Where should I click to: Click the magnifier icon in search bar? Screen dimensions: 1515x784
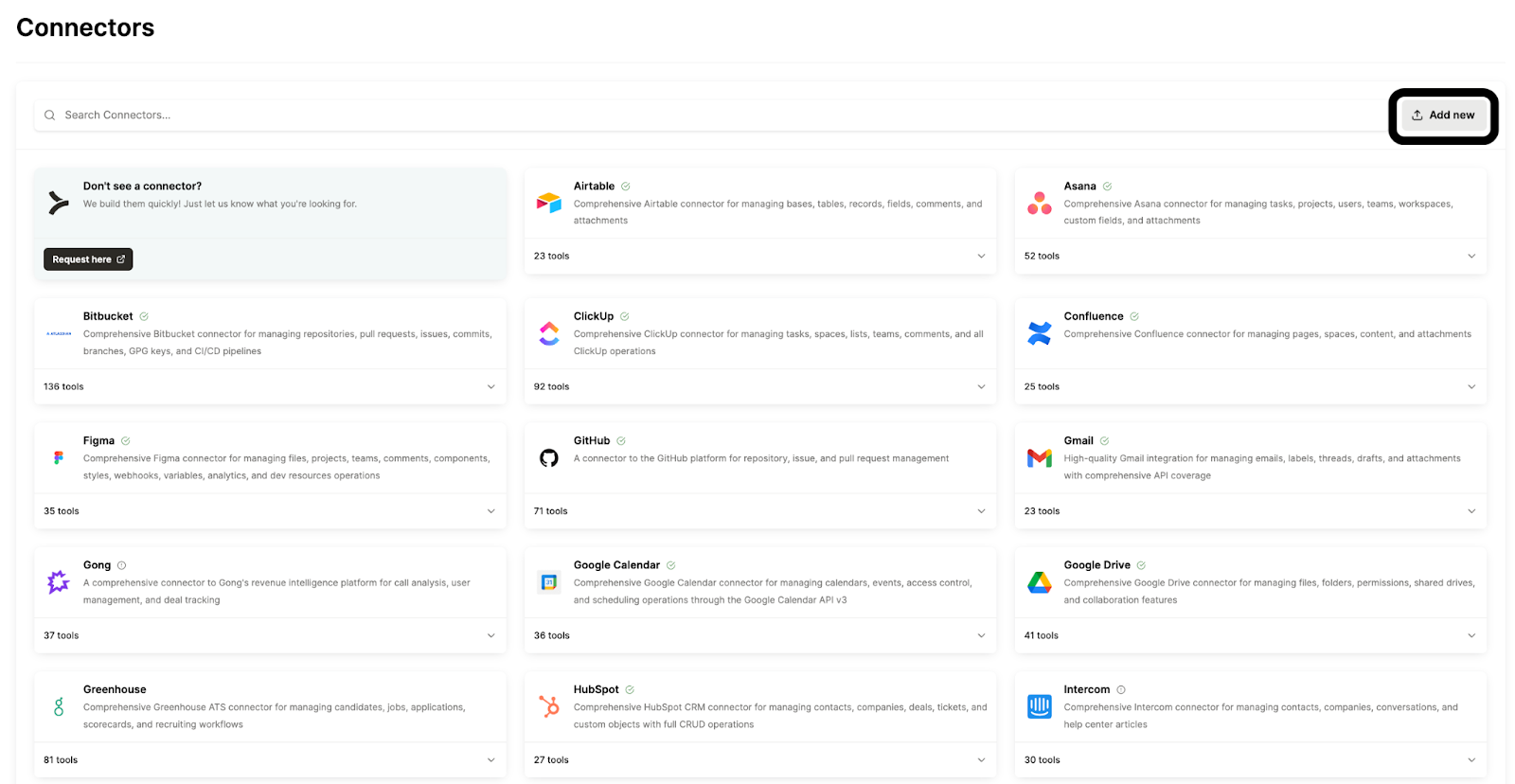click(x=49, y=116)
